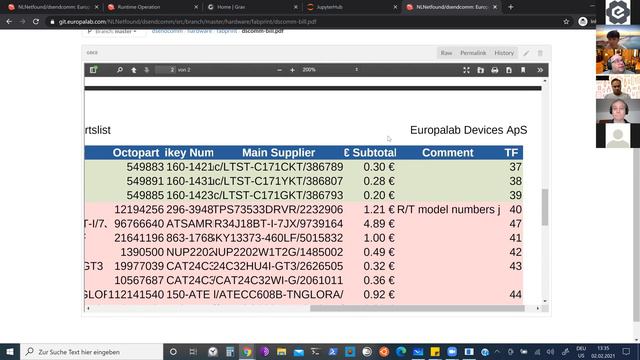Image resolution: width=640 pixels, height=360 pixels.
Task: Open File Explorer from taskbar
Action: click(x=281, y=352)
